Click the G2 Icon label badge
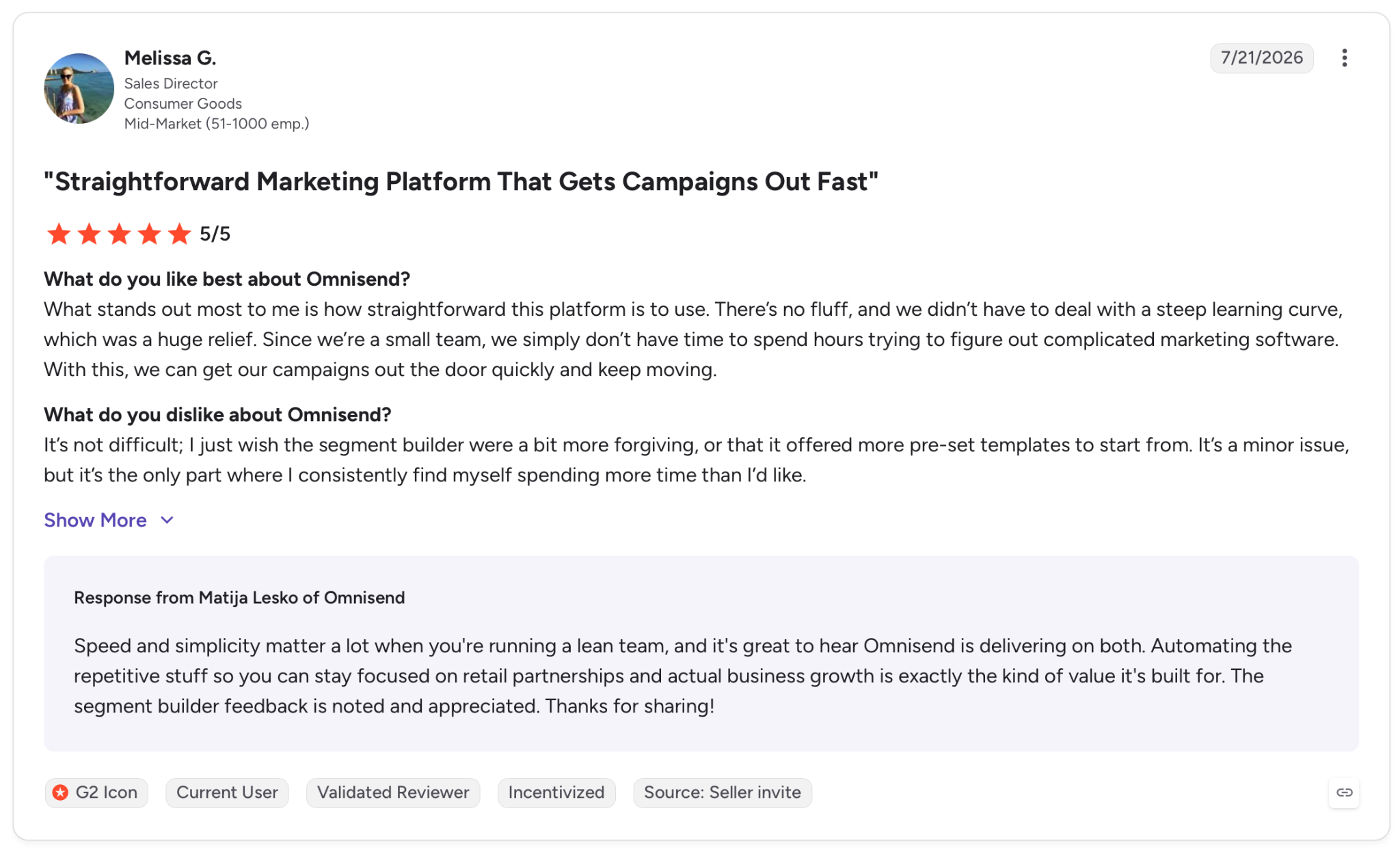 click(96, 792)
